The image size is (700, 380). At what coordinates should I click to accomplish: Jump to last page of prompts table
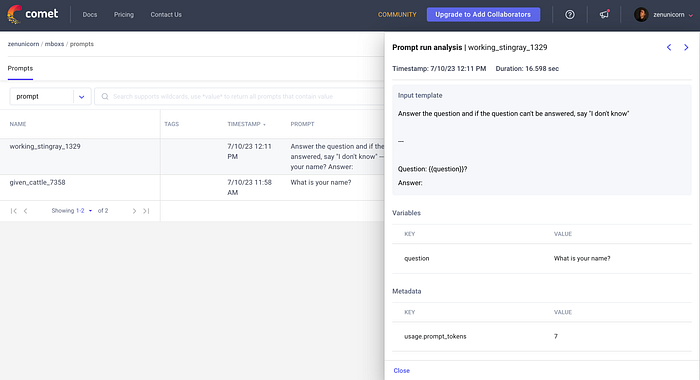click(146, 211)
